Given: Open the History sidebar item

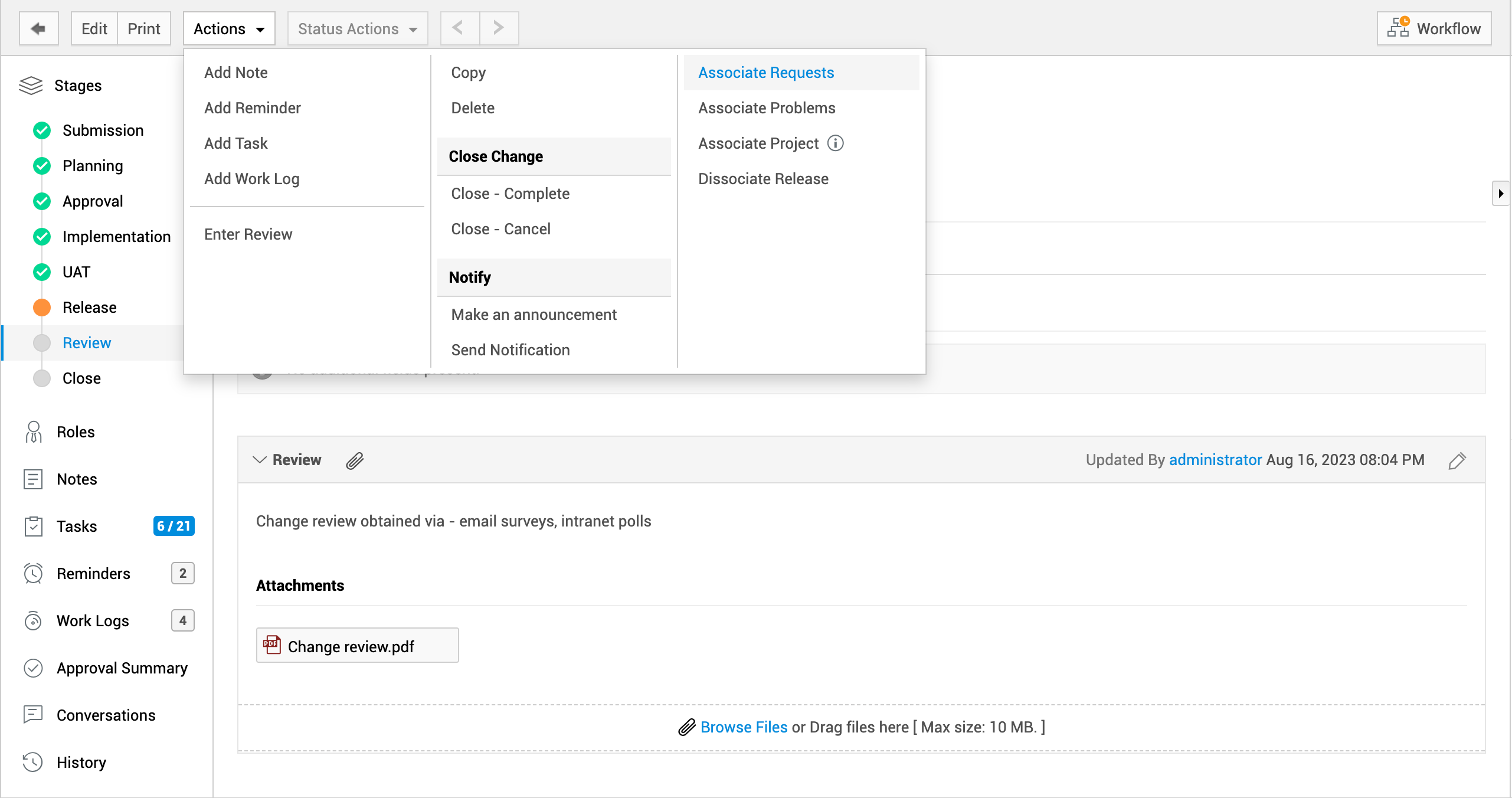Looking at the screenshot, I should (x=81, y=762).
